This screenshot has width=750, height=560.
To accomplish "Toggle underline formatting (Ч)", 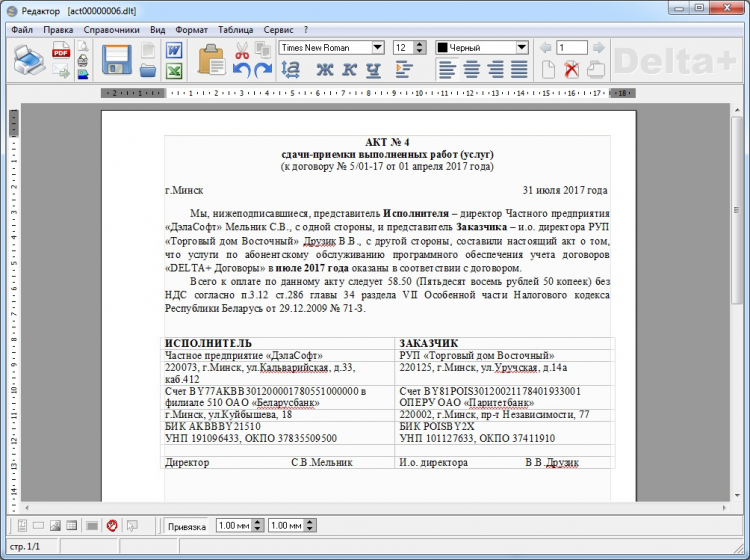I will [373, 70].
